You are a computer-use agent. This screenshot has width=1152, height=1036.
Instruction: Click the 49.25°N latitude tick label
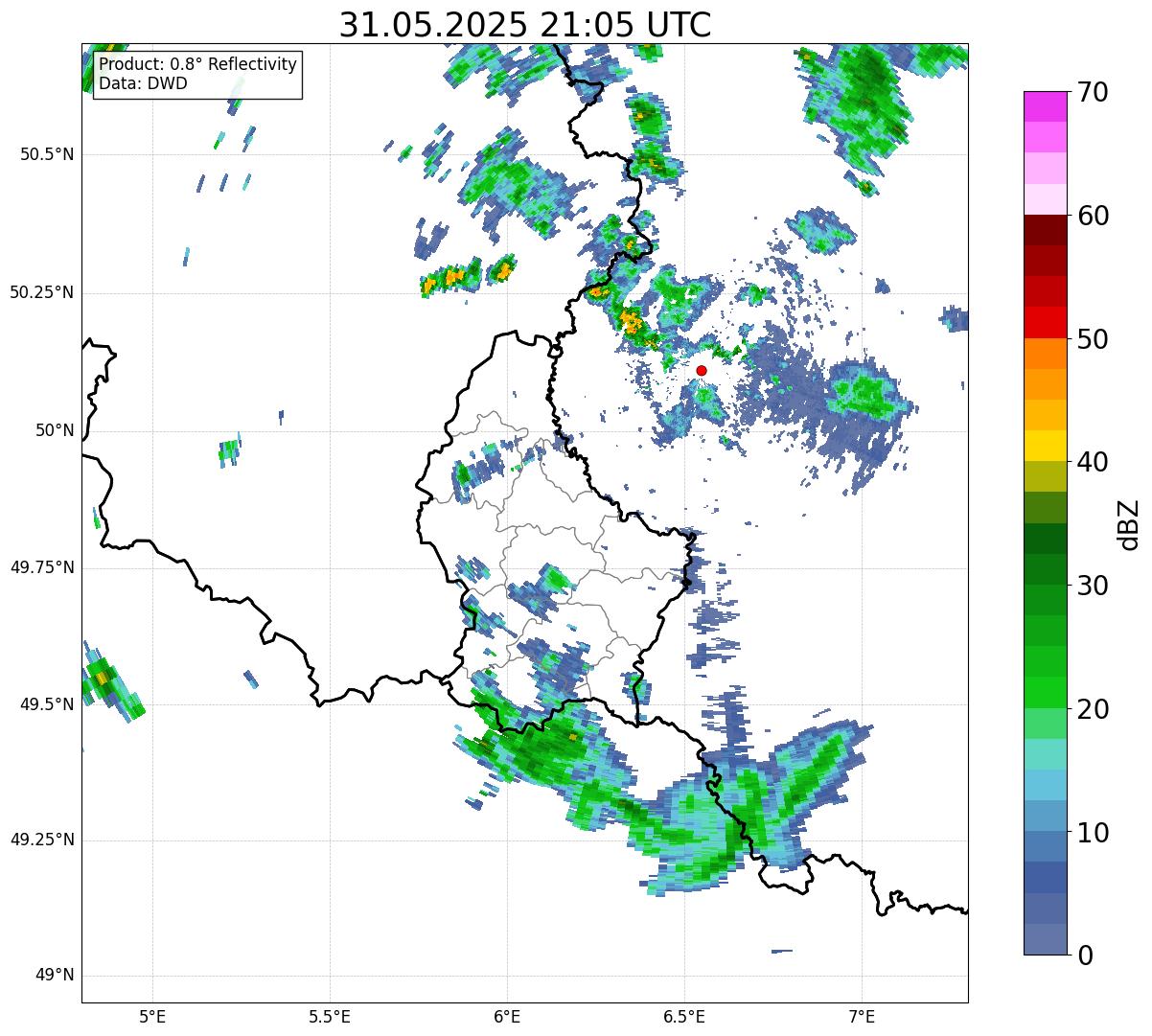42,840
